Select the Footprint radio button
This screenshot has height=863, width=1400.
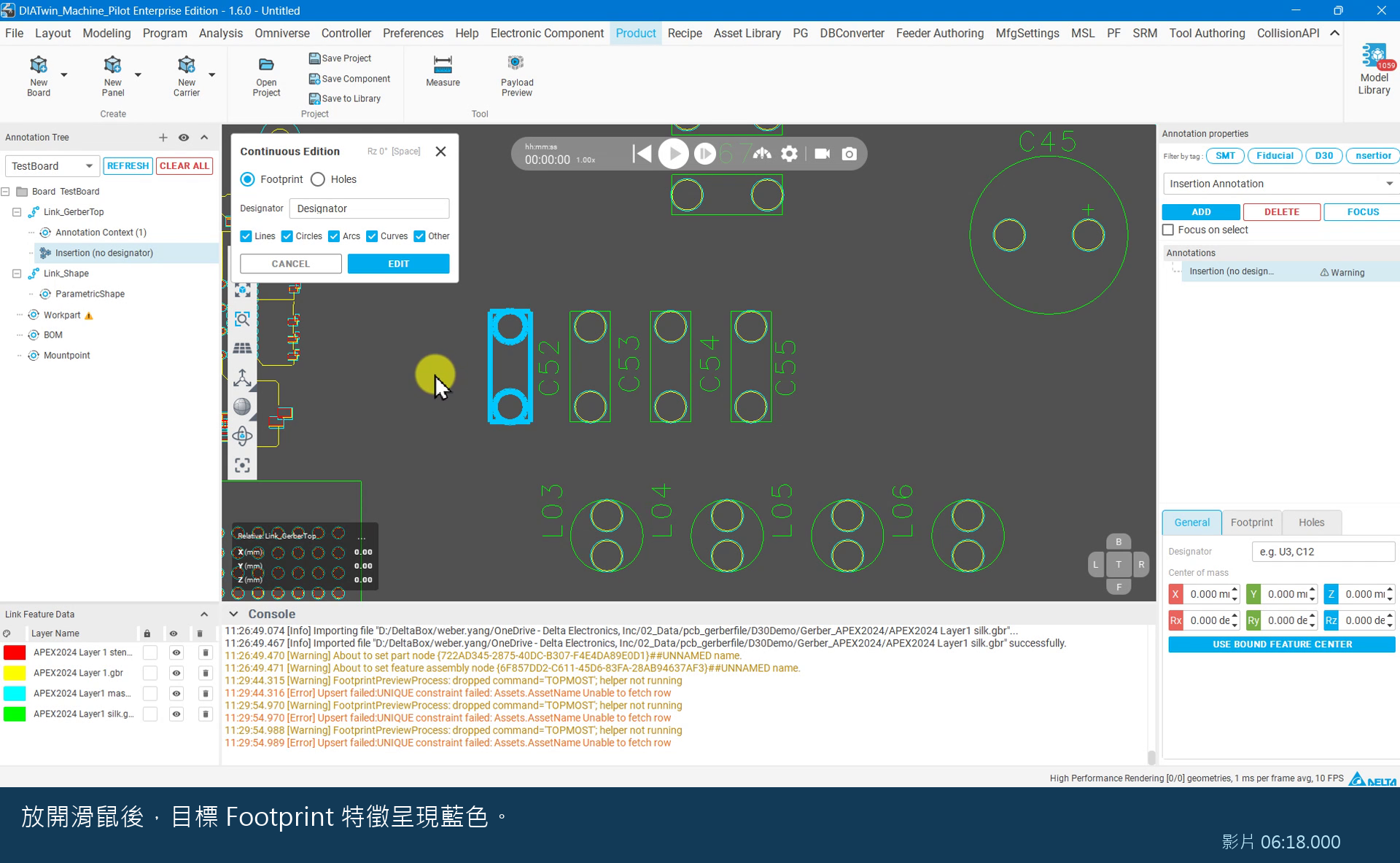[248, 179]
